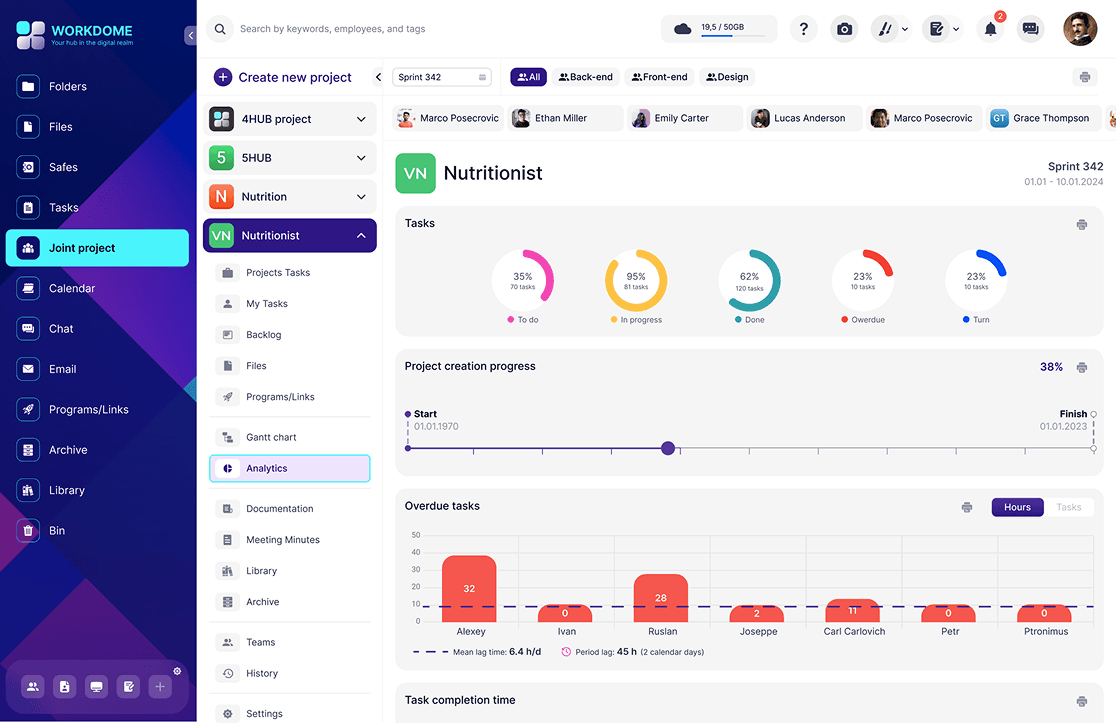Switch overdue chart to Tasks view
Screen dimensions: 1116x723
1068,507
